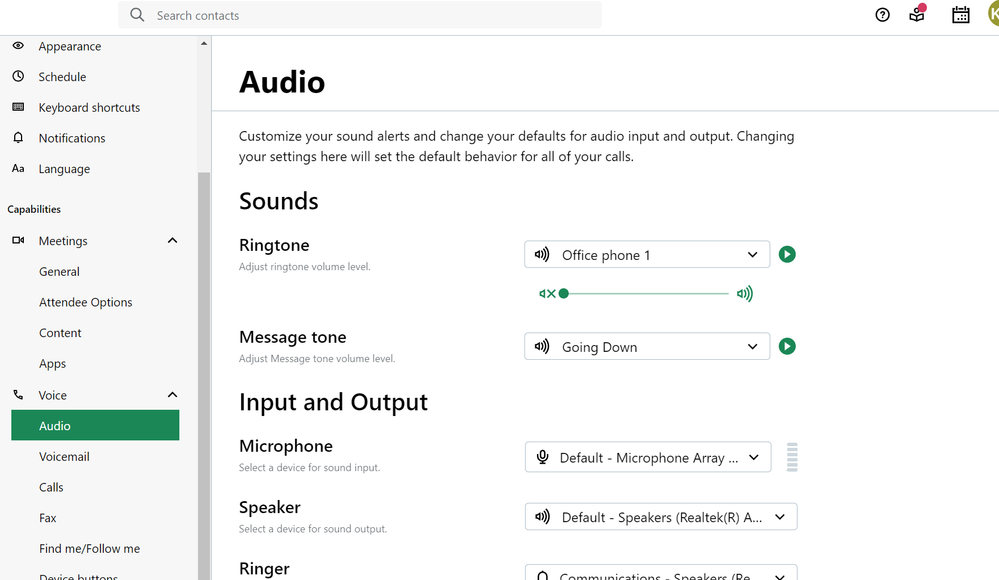Open Notifications settings
Viewport: 999px width, 580px height.
point(72,139)
